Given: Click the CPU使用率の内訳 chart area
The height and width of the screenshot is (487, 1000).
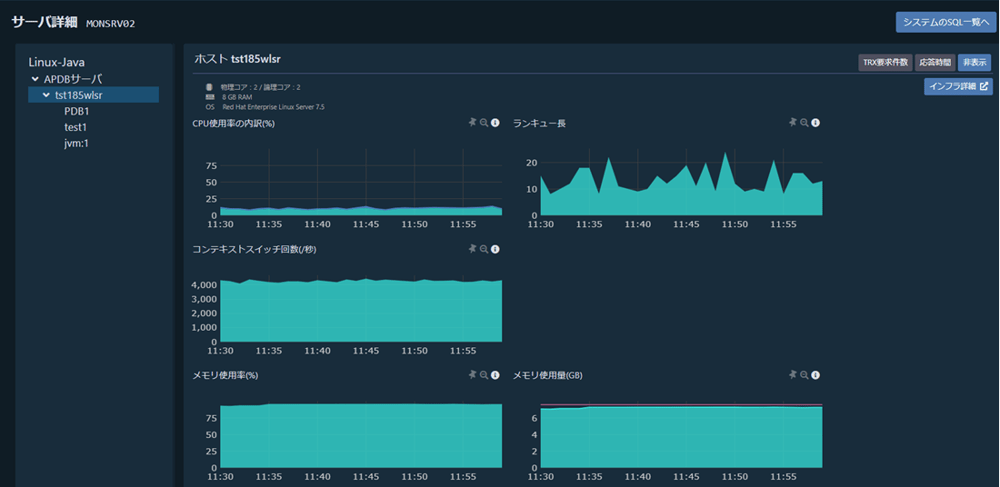Looking at the screenshot, I should (361, 184).
